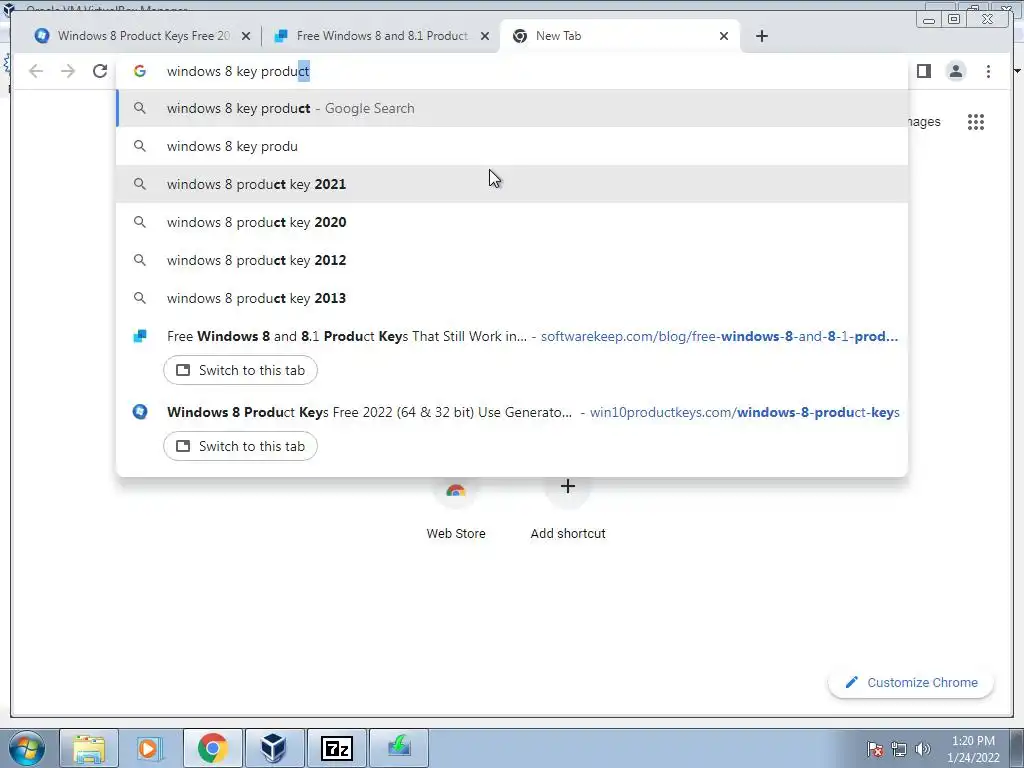Open the win10productkeys.com suggestion
Screen dimensions: 1024x768
(512, 412)
